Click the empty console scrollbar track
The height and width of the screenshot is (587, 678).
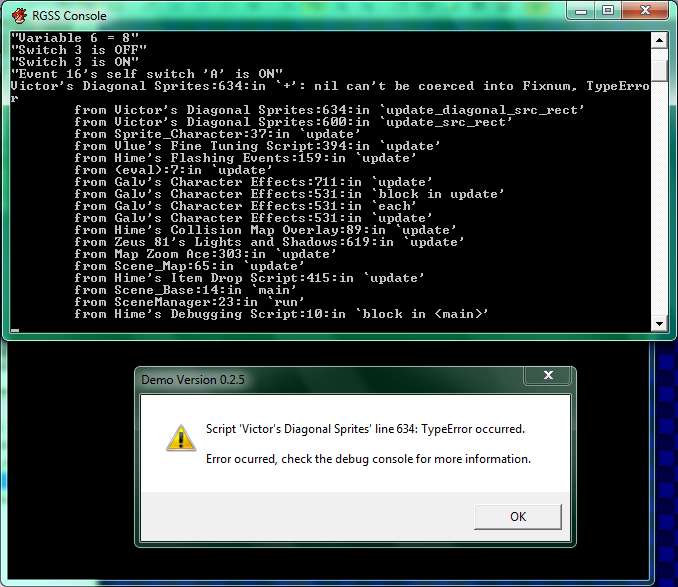(x=659, y=198)
